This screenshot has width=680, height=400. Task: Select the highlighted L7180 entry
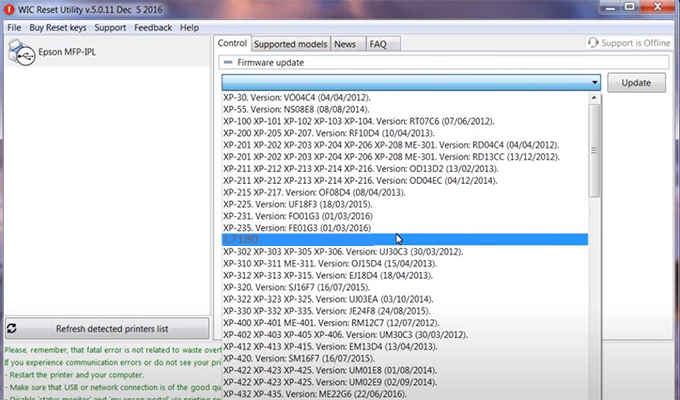click(405, 239)
